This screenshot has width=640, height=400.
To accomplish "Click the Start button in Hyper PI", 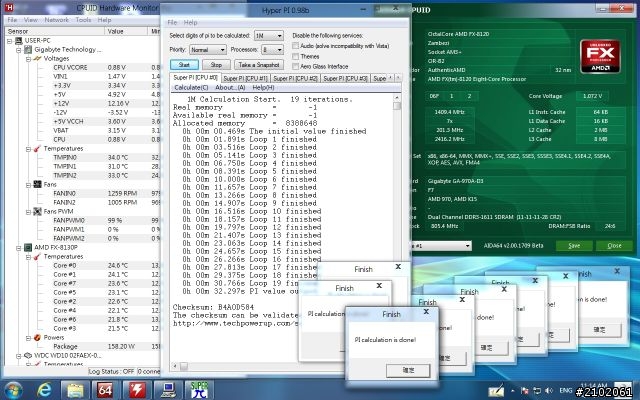I will click(x=184, y=64).
